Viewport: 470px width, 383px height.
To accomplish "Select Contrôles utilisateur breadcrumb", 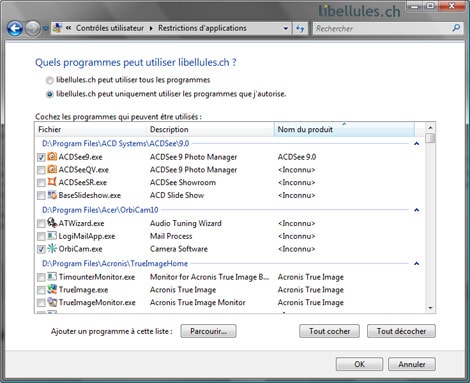I will tap(110, 28).
